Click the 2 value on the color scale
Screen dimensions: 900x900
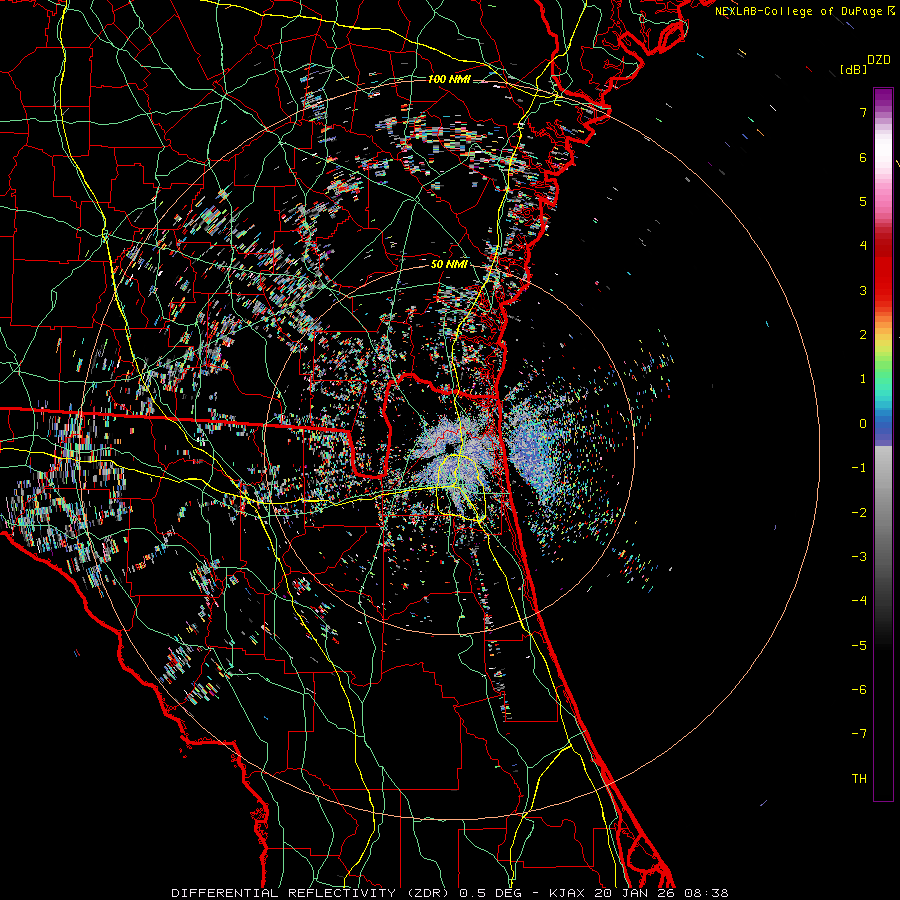pyautogui.click(x=863, y=335)
